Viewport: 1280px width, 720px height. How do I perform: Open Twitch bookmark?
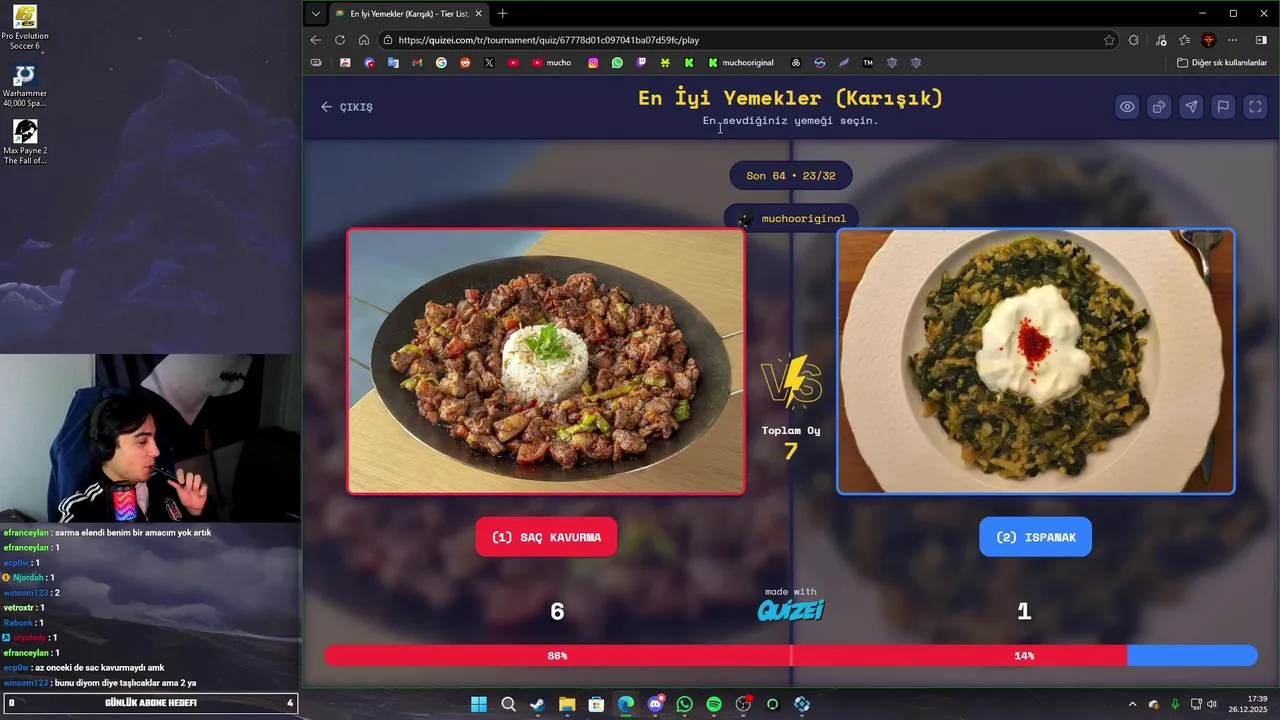641,62
